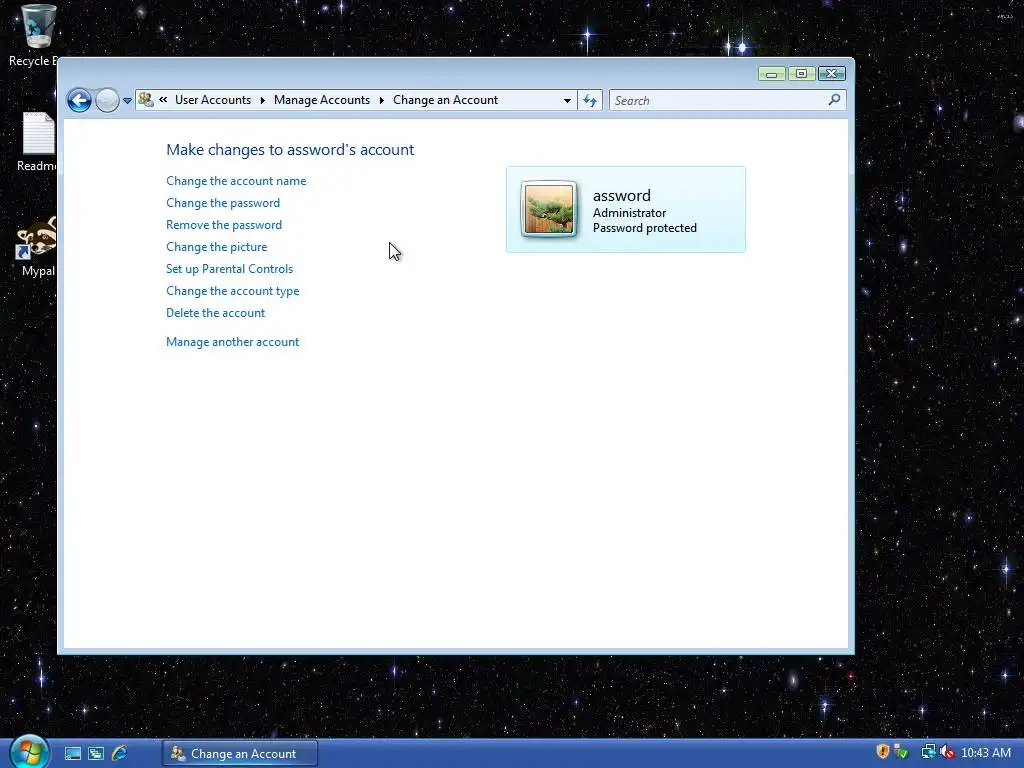Click the Make changes to assword's account heading
Image resolution: width=1024 pixels, height=768 pixels.
point(290,150)
